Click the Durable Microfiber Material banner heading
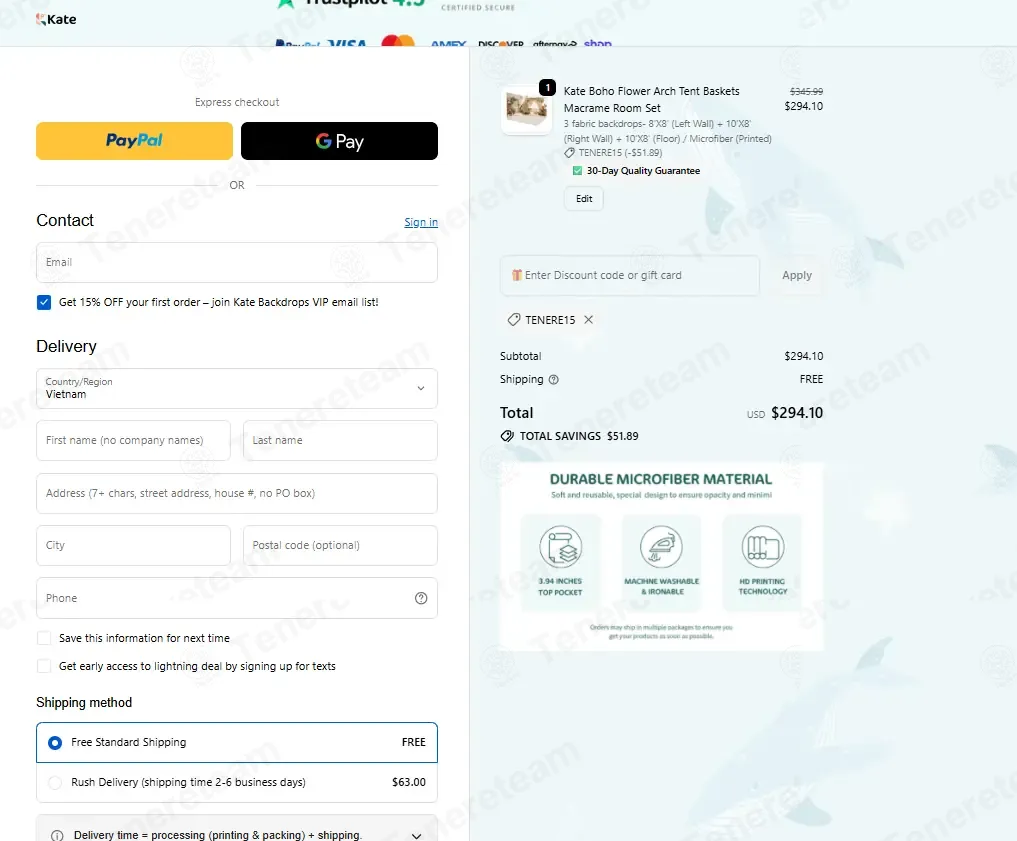The width and height of the screenshot is (1017, 841). pyautogui.click(x=661, y=479)
